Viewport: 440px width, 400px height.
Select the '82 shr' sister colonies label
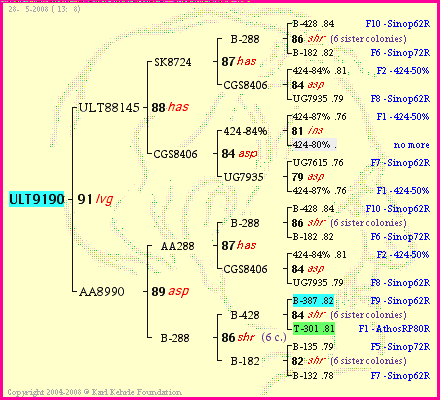click(349, 361)
